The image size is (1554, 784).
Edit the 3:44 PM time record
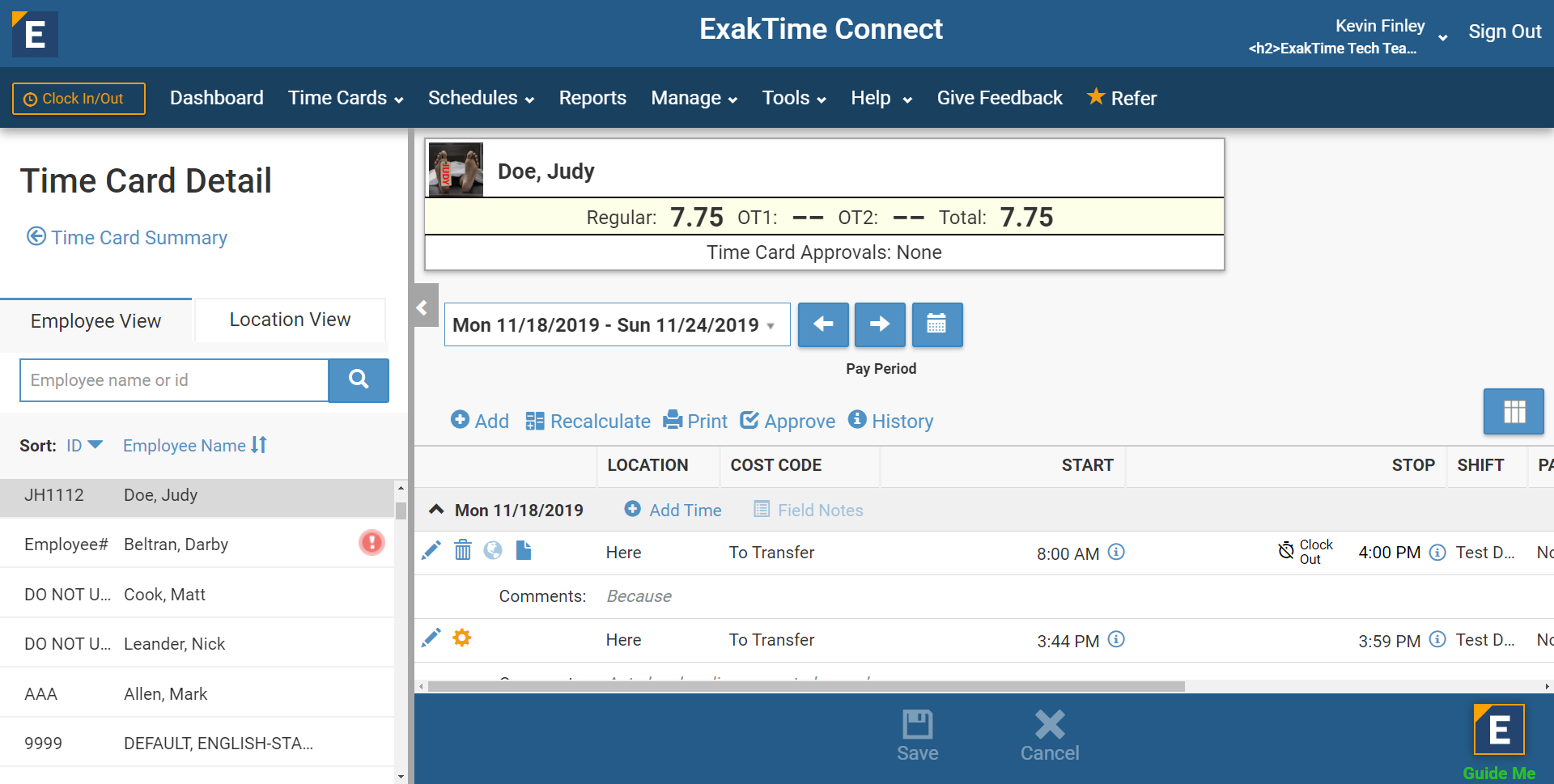coord(431,638)
